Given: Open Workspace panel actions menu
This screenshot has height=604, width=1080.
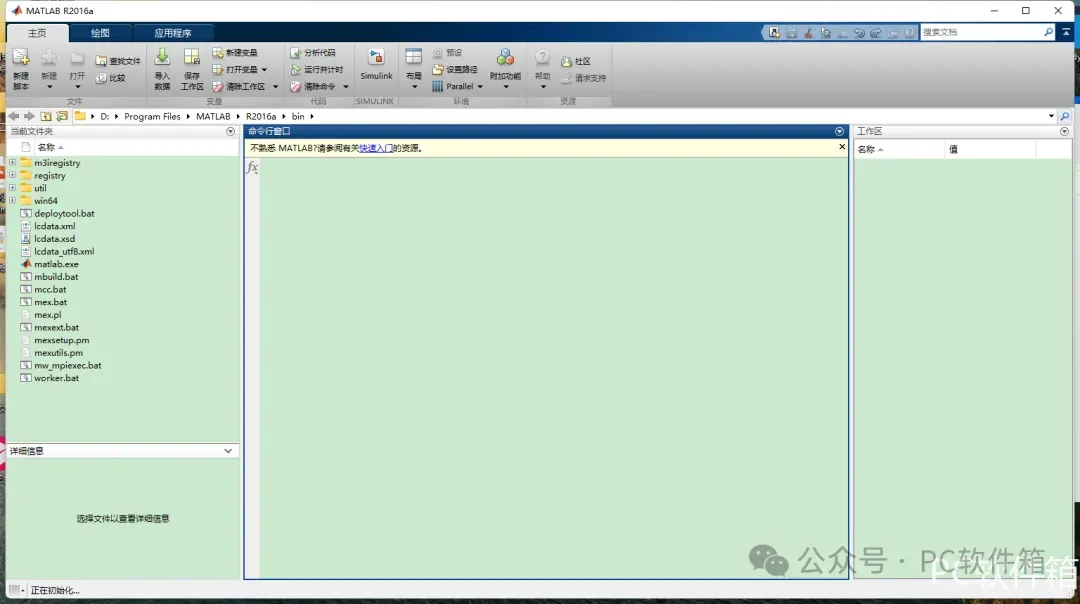Looking at the screenshot, I should pos(1064,132).
